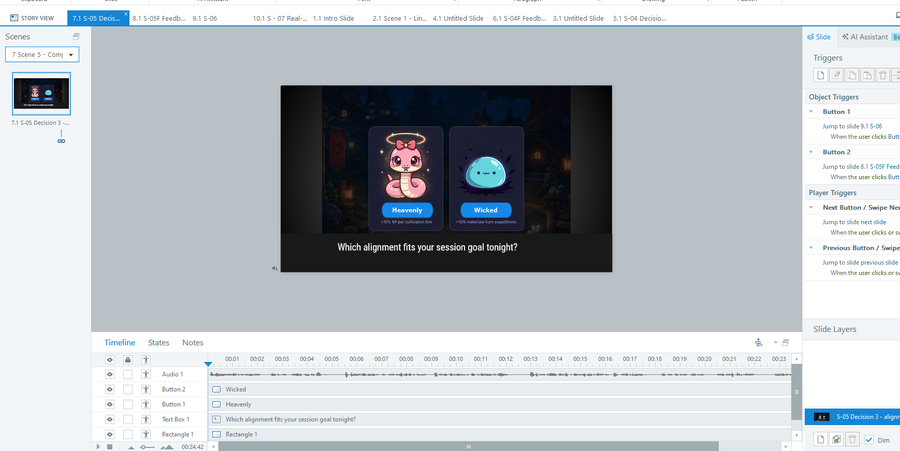
Task: Close the 7.1 S-05 Decision tab
Action: click(x=126, y=14)
